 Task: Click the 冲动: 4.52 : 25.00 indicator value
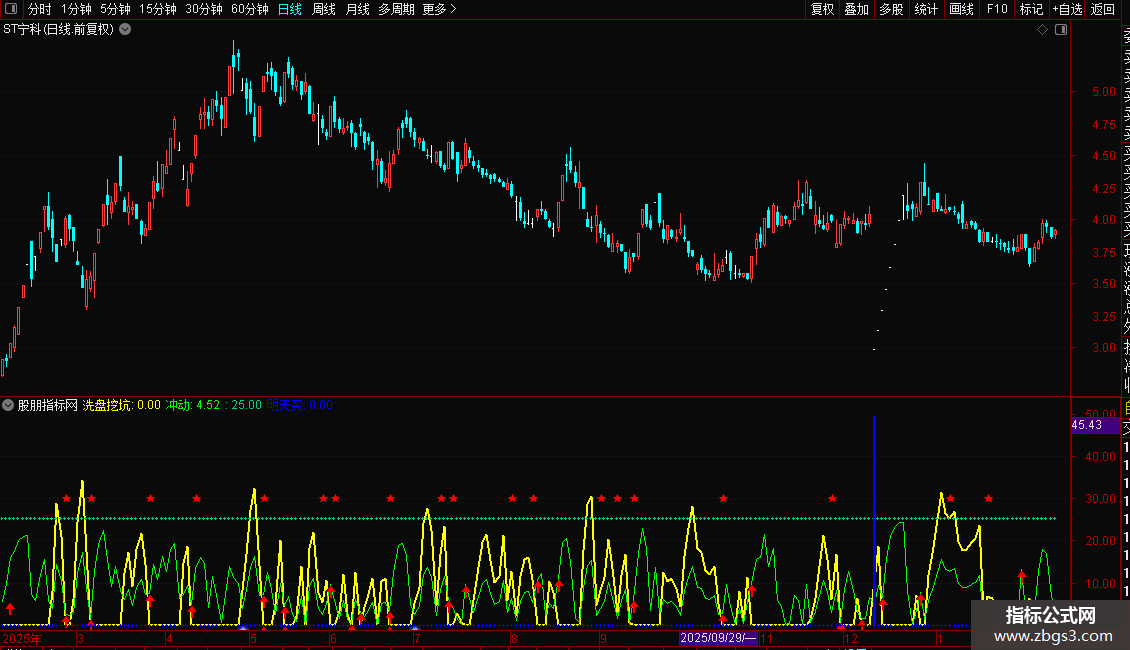pyautogui.click(x=213, y=405)
